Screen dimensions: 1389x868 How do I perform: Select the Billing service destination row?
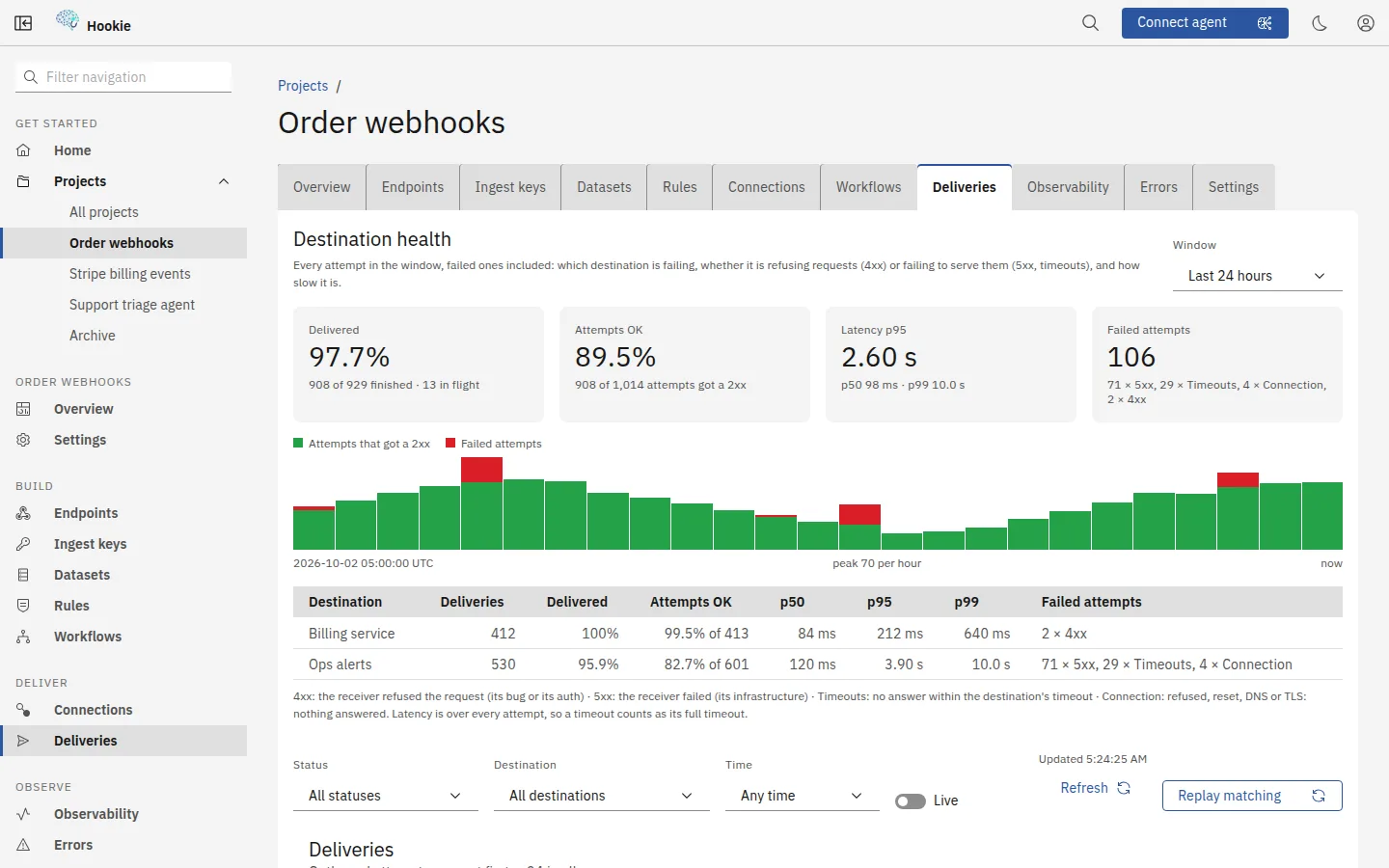818,634
